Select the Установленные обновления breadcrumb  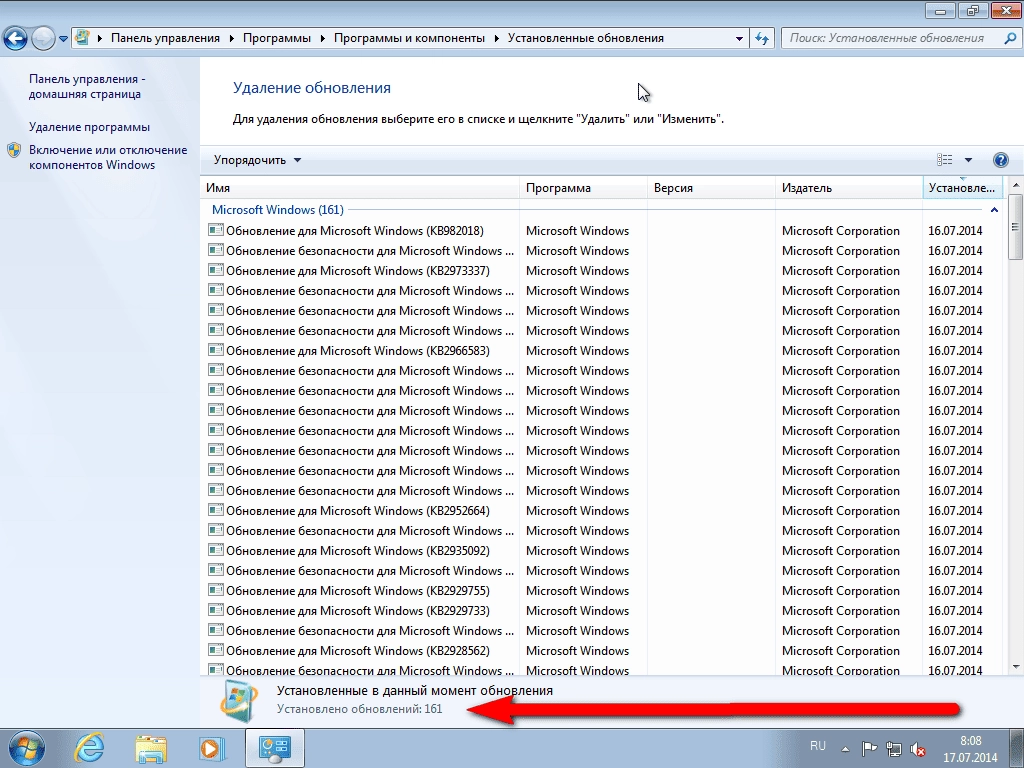click(x=586, y=38)
